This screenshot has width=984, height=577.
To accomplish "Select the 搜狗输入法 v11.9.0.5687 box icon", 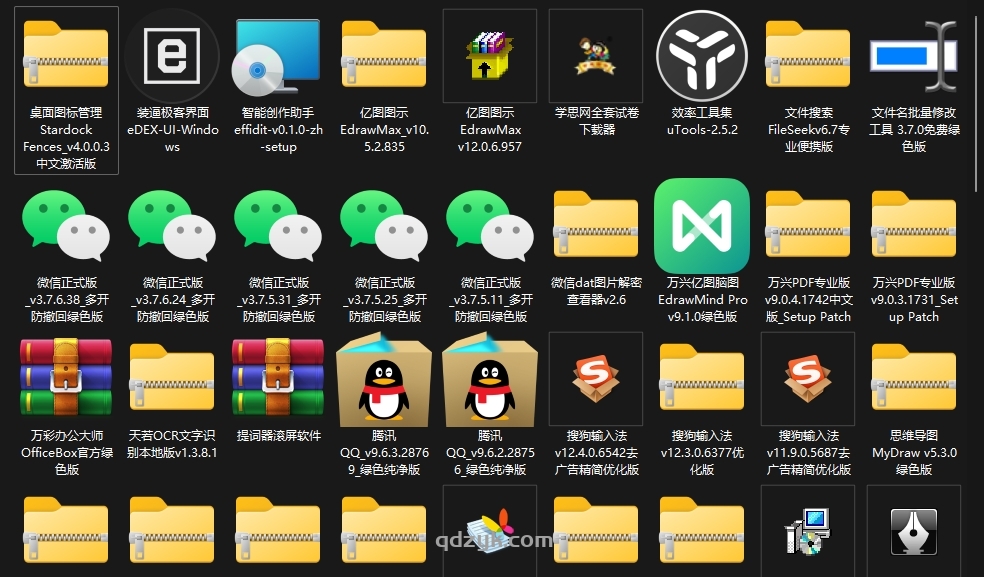I will click(x=807, y=378).
